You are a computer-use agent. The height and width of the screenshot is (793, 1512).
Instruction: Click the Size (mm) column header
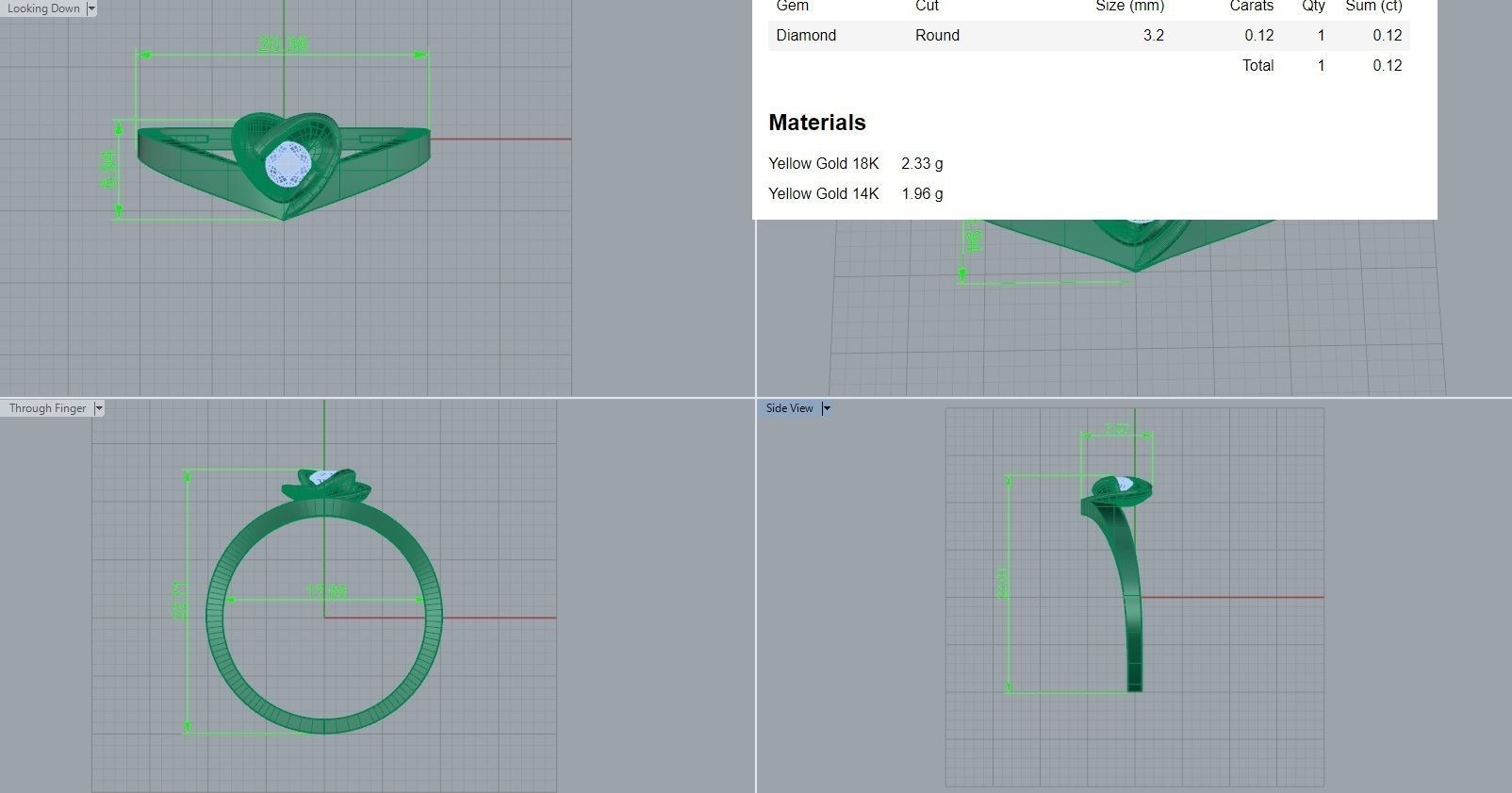click(x=1129, y=6)
